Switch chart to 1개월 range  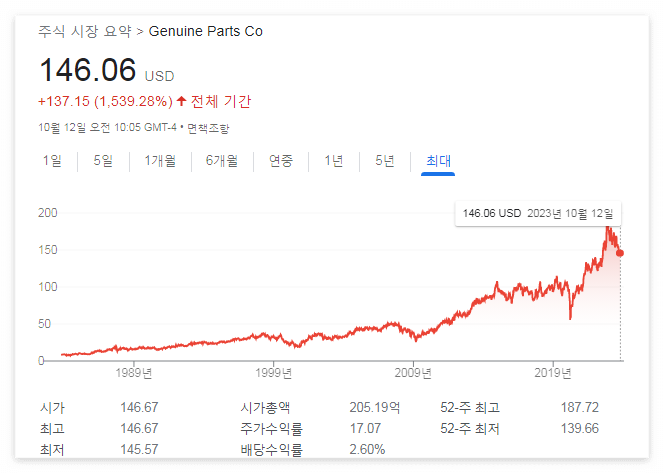click(x=160, y=161)
